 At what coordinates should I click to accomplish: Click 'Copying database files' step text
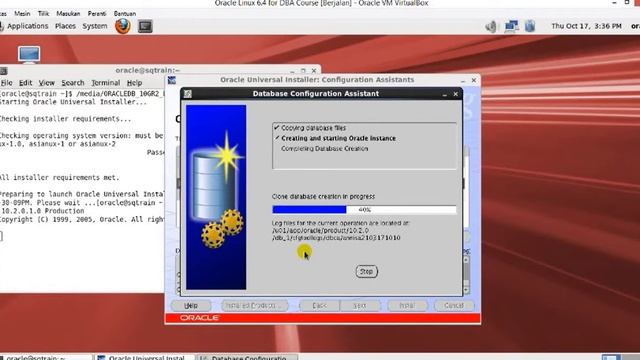(313, 128)
